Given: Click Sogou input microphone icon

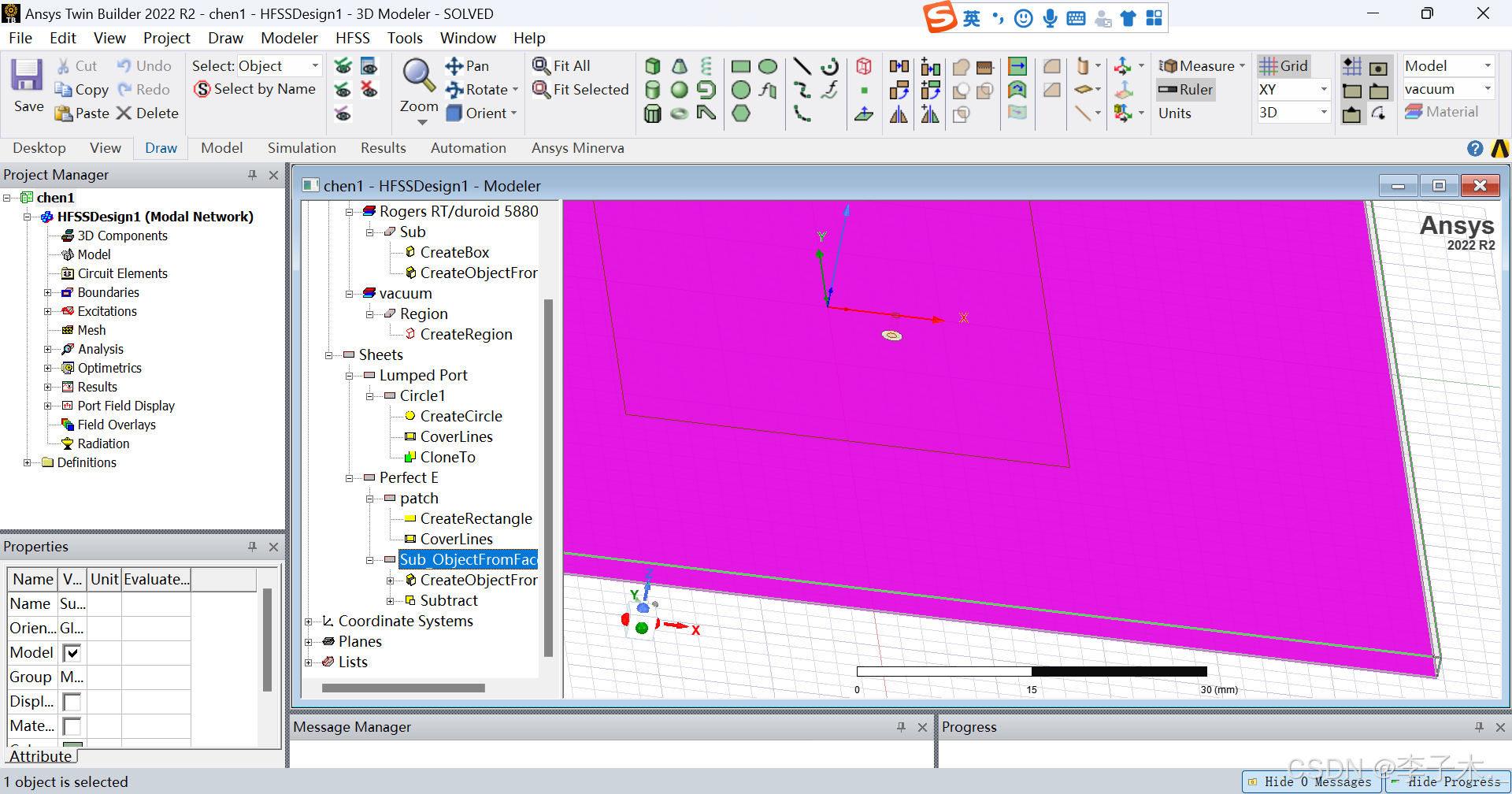Looking at the screenshot, I should pyautogui.click(x=1049, y=18).
